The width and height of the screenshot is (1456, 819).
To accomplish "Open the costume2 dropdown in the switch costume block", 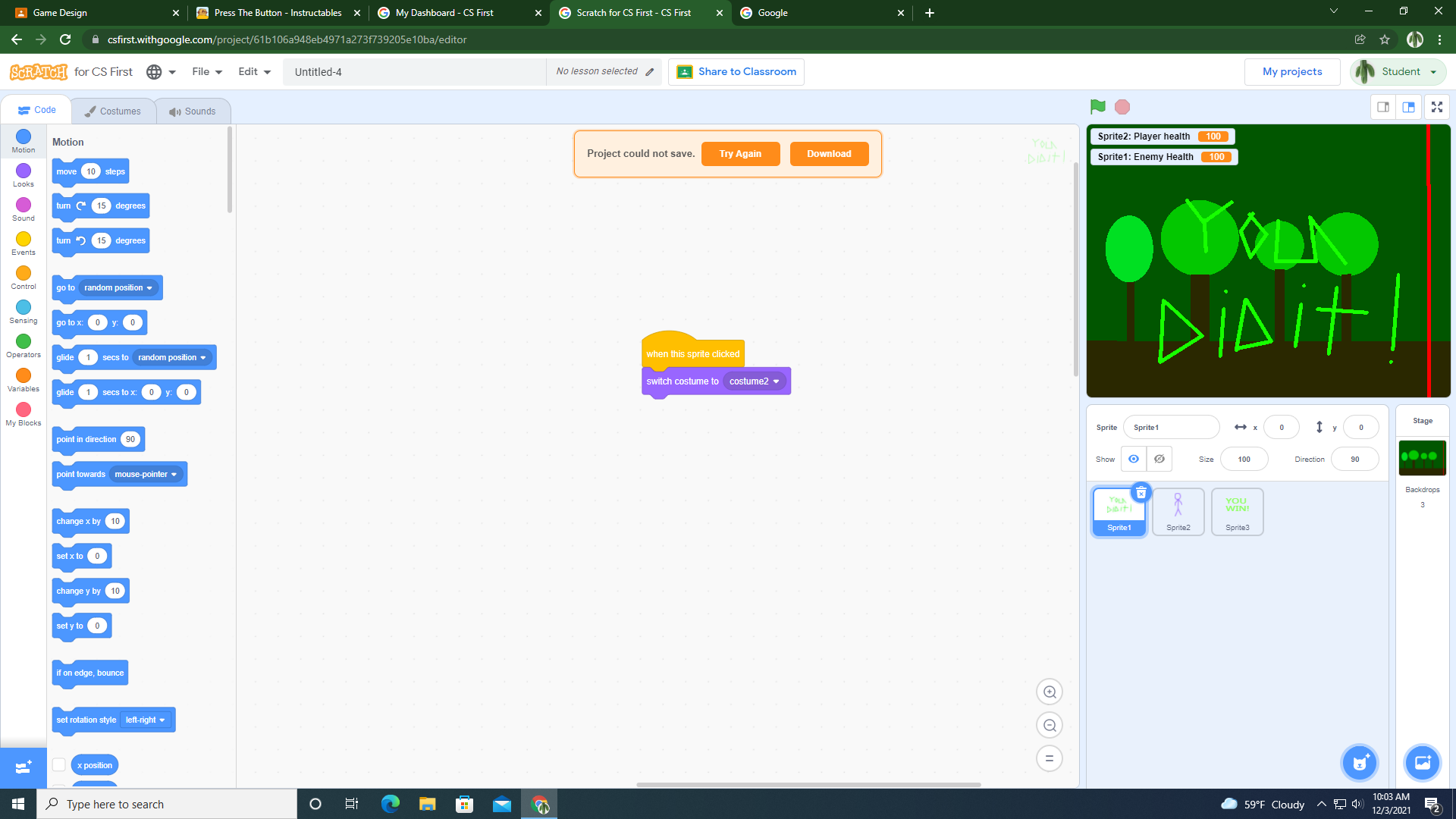I will click(755, 381).
